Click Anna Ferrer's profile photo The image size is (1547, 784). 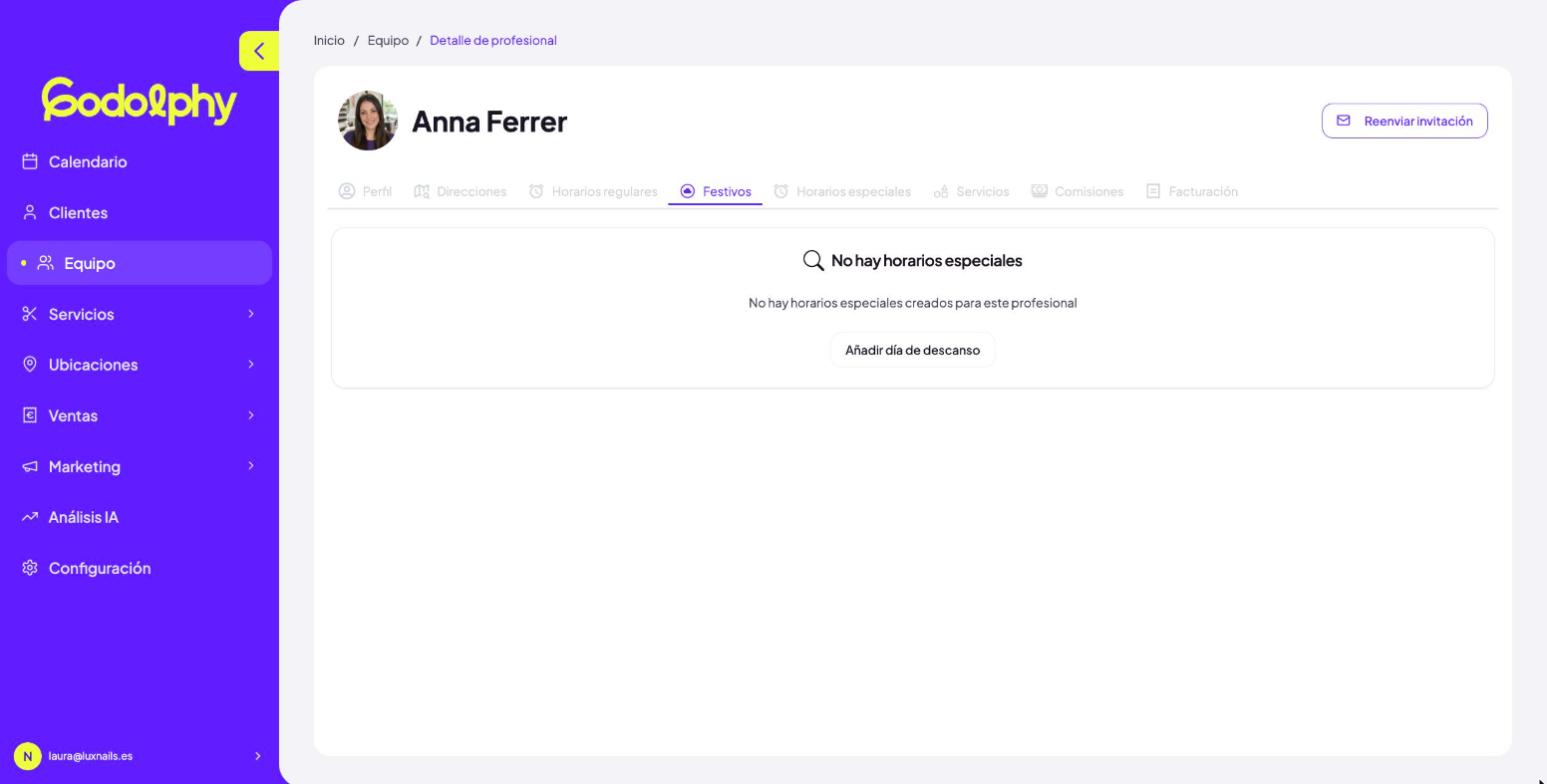(368, 121)
